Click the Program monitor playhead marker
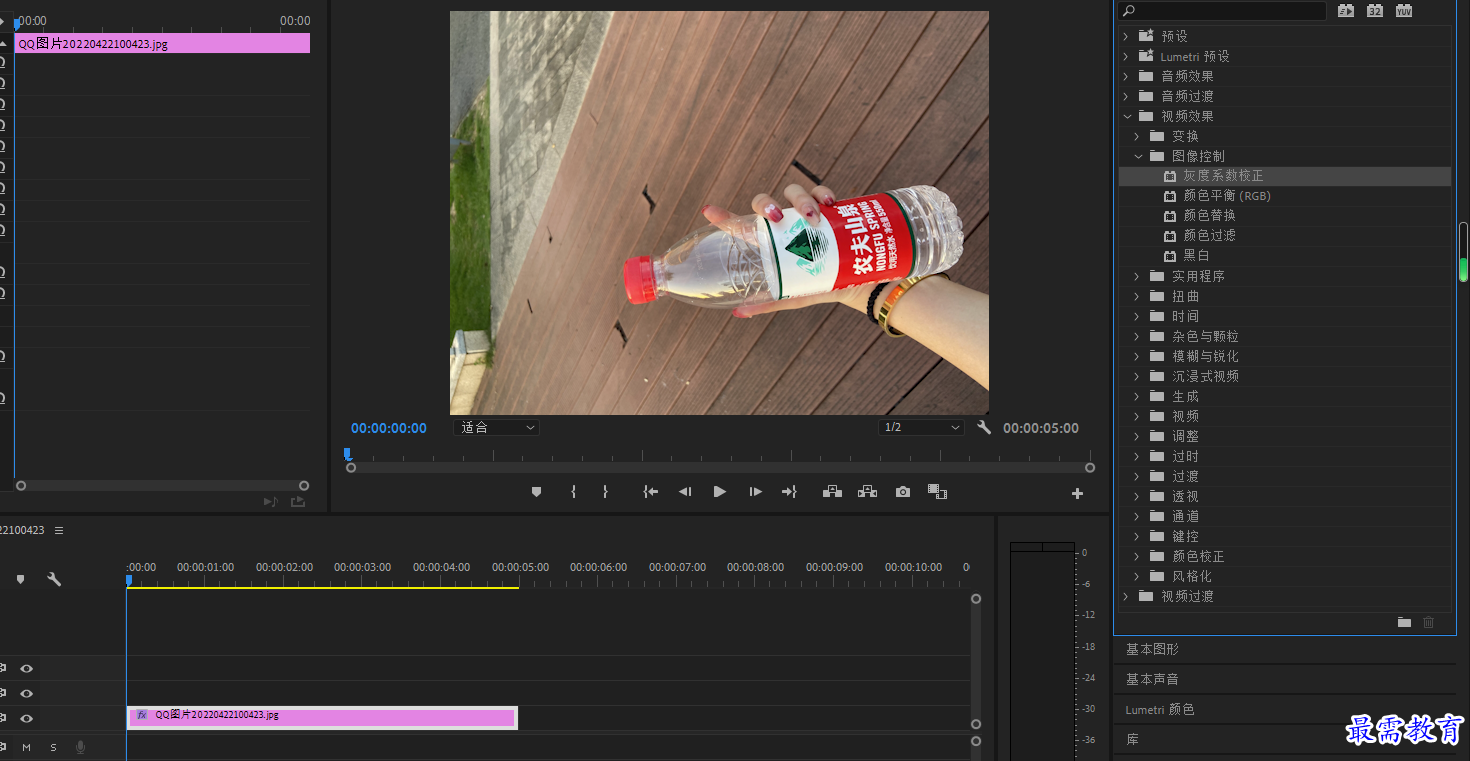This screenshot has height=761, width=1470. [x=347, y=454]
